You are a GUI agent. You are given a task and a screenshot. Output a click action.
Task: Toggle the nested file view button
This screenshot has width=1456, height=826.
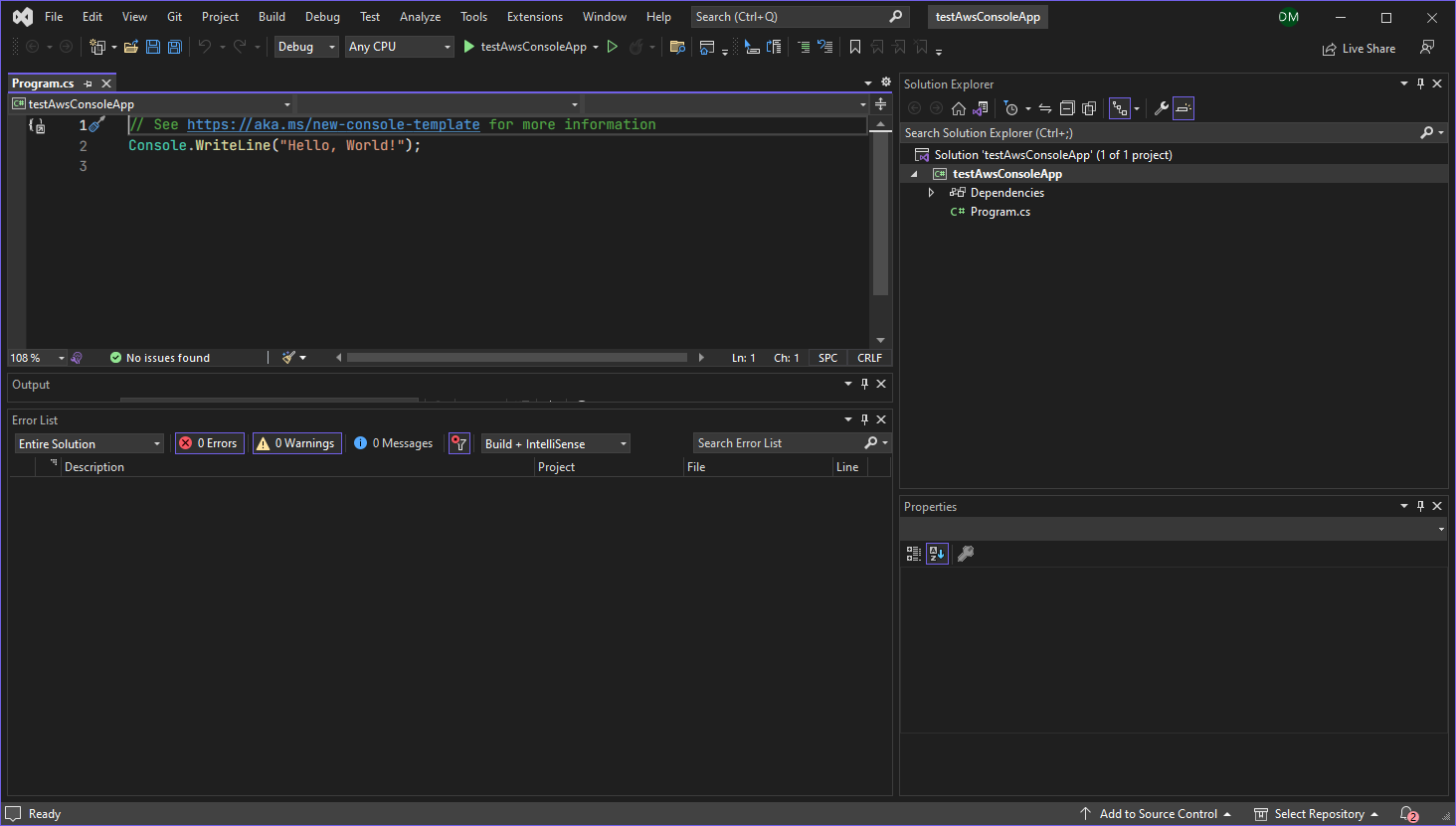[1120, 108]
